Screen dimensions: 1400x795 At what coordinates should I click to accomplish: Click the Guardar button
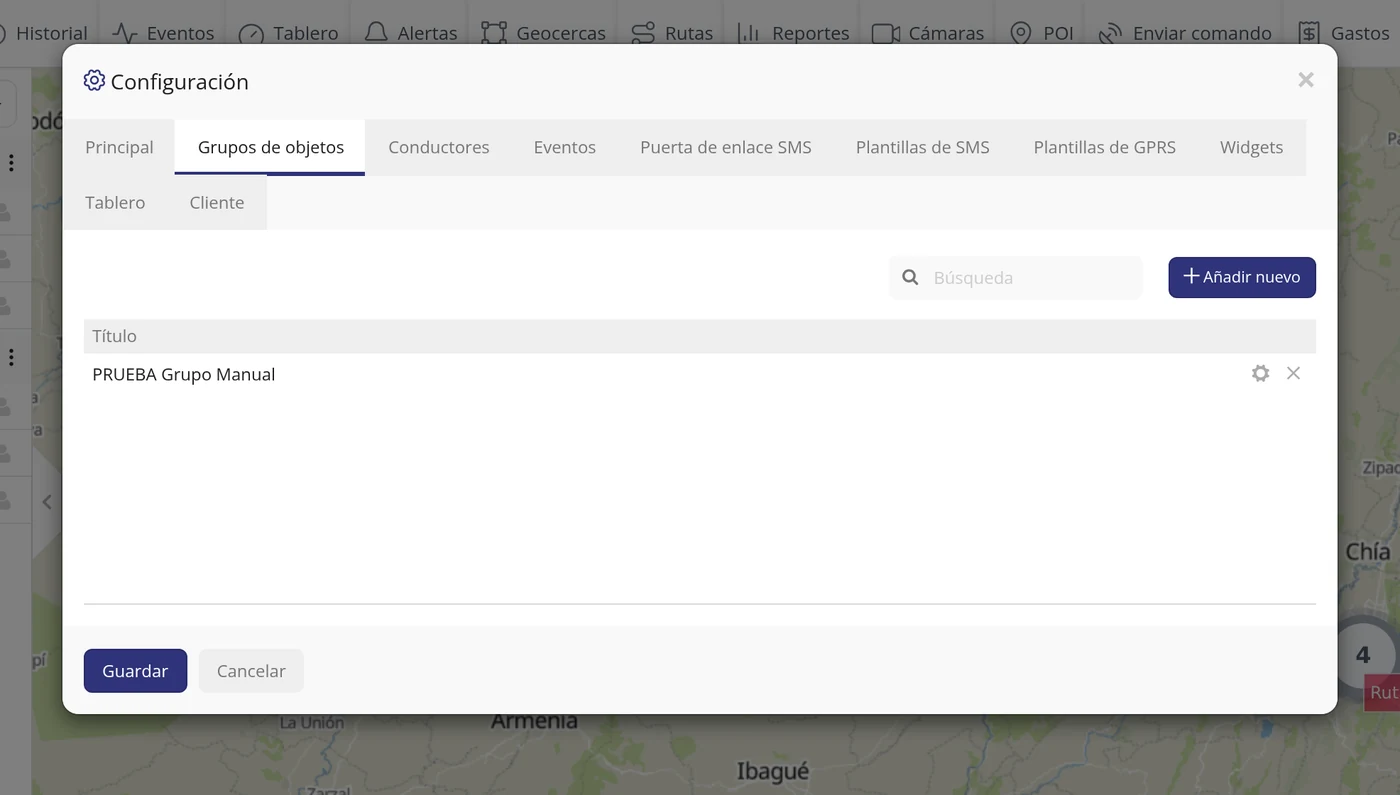click(x=135, y=671)
